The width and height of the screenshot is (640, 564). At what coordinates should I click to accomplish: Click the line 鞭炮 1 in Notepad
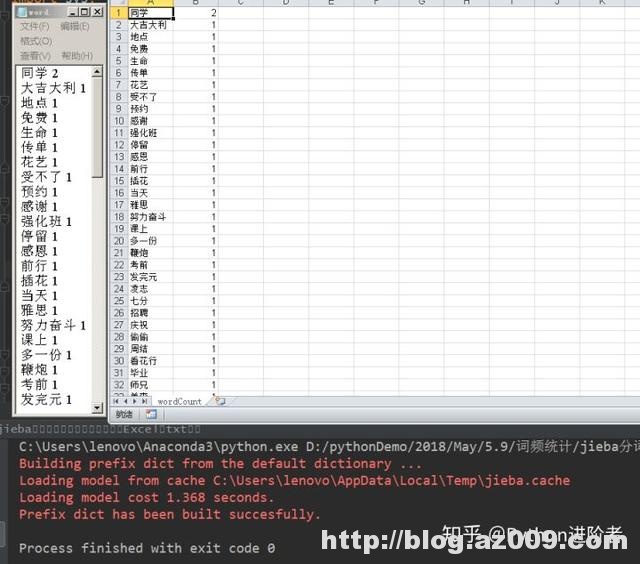pyautogui.click(x=39, y=370)
